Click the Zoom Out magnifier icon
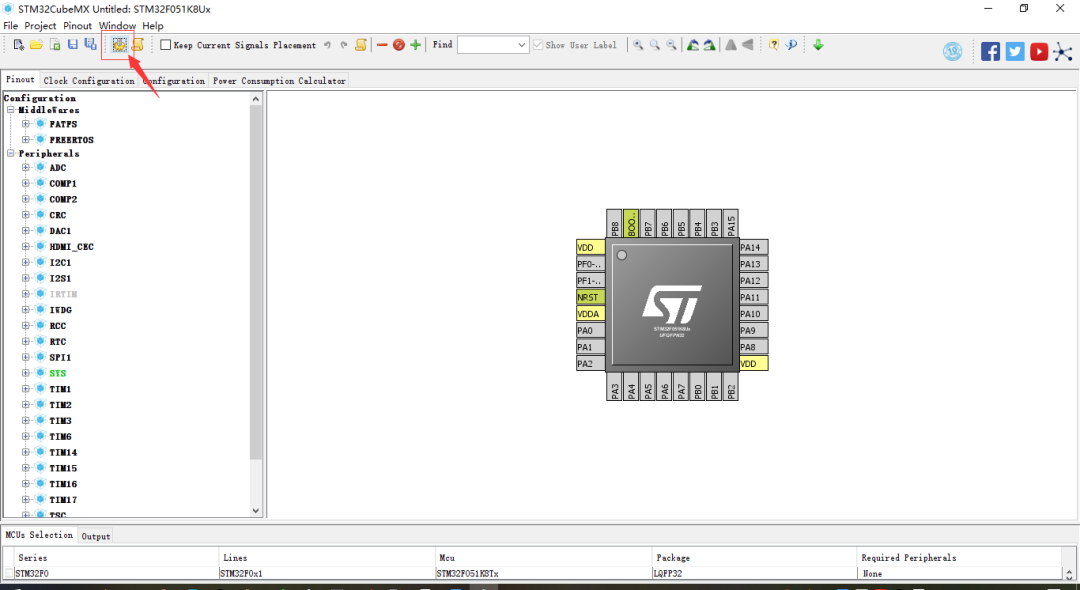 [x=672, y=45]
